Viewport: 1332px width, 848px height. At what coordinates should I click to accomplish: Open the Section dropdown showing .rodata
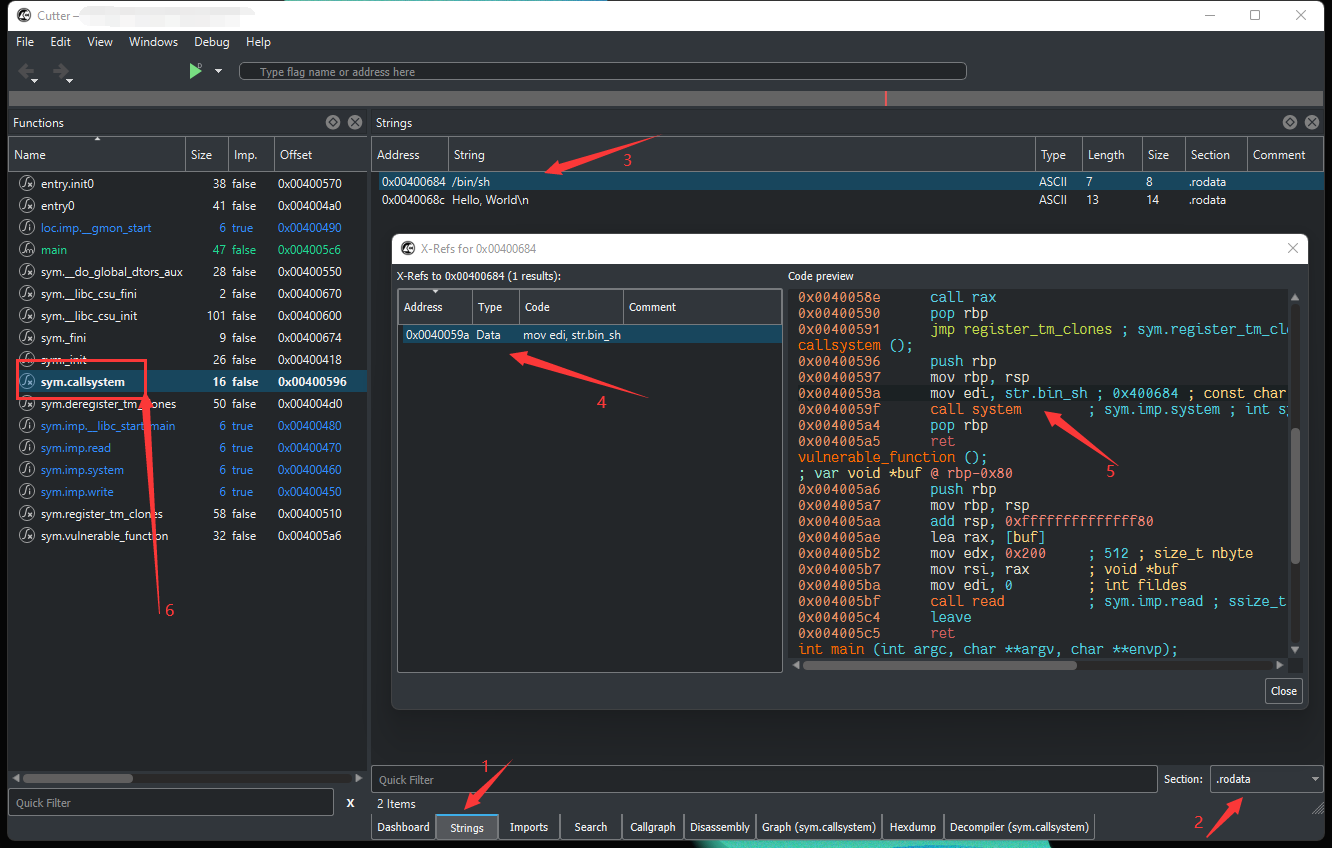coord(1266,779)
